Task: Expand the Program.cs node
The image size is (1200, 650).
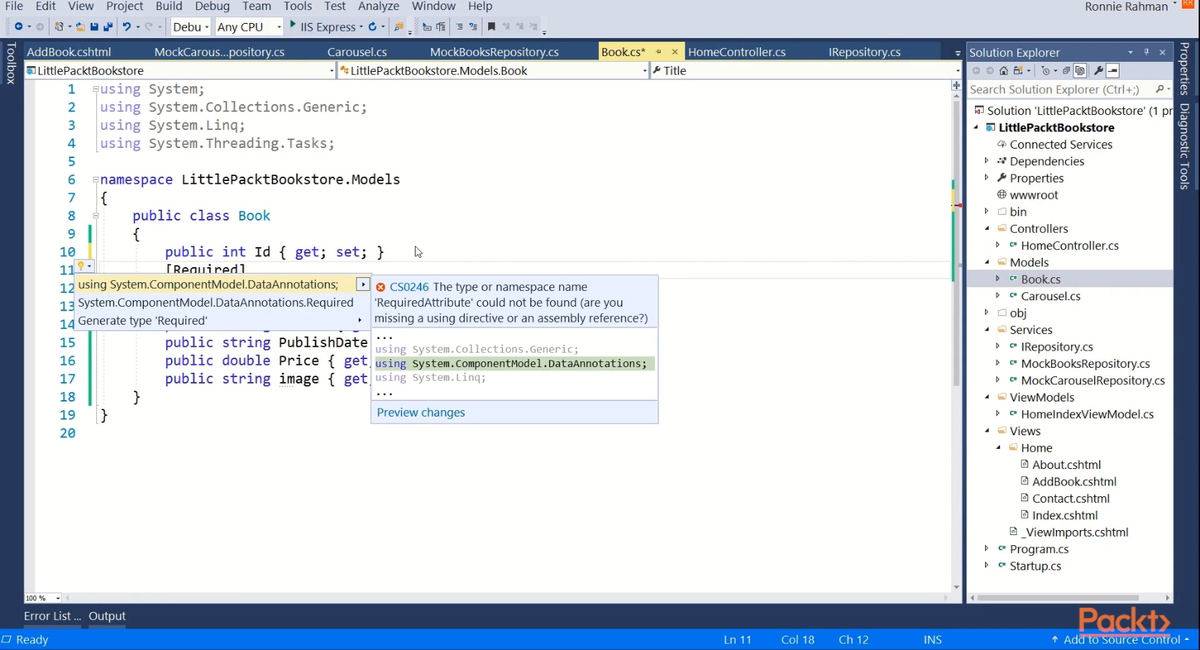Action: pyautogui.click(x=987, y=549)
